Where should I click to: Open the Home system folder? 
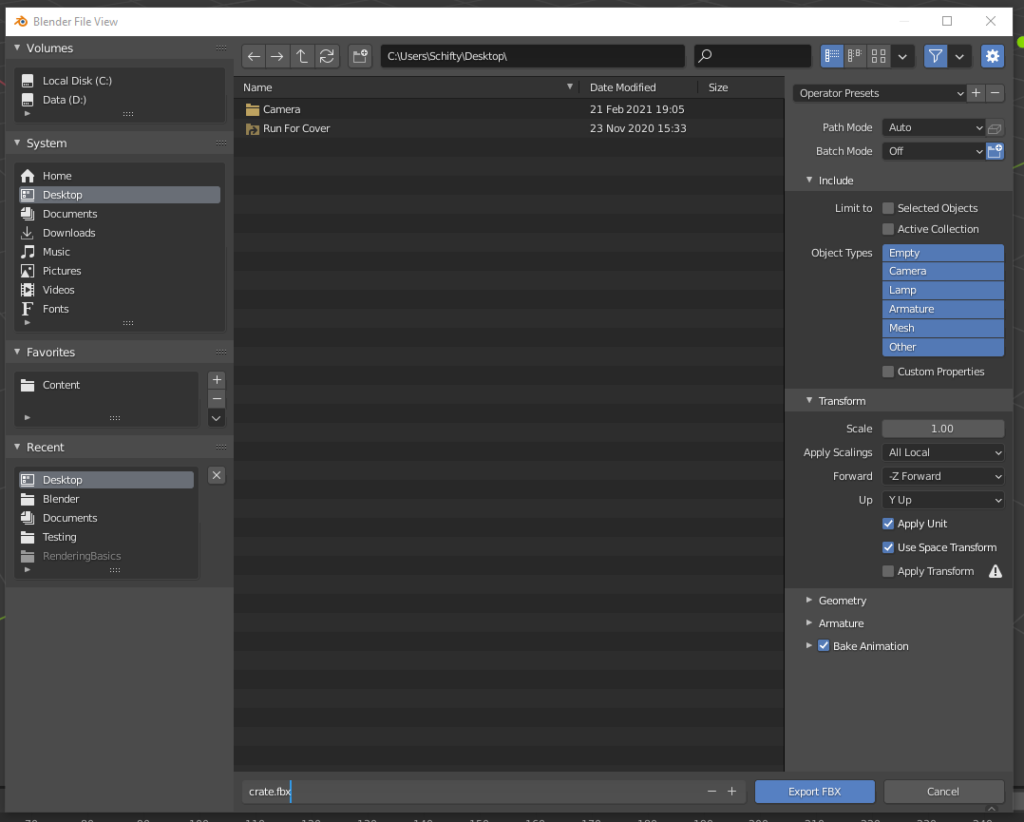click(120, 176)
